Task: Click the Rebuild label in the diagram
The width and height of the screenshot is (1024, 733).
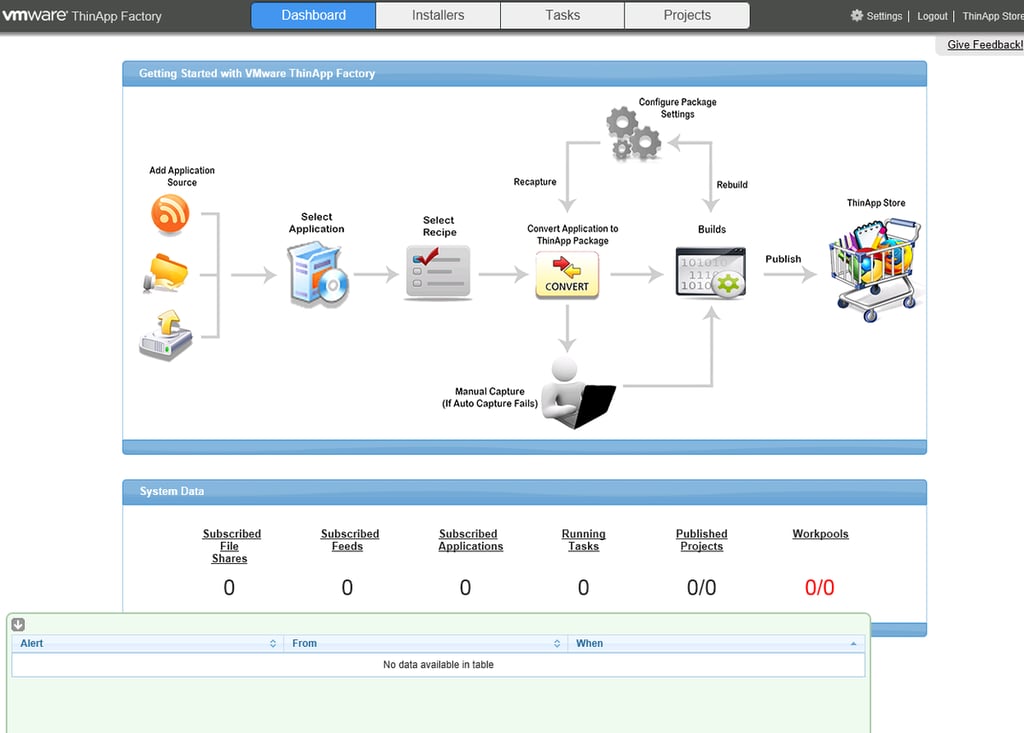Action: (x=732, y=185)
